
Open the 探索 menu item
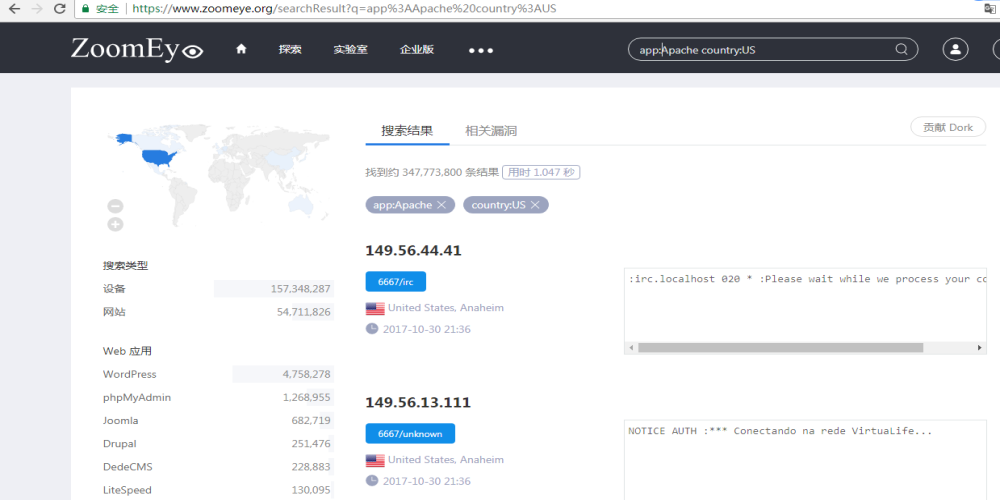[x=290, y=49]
